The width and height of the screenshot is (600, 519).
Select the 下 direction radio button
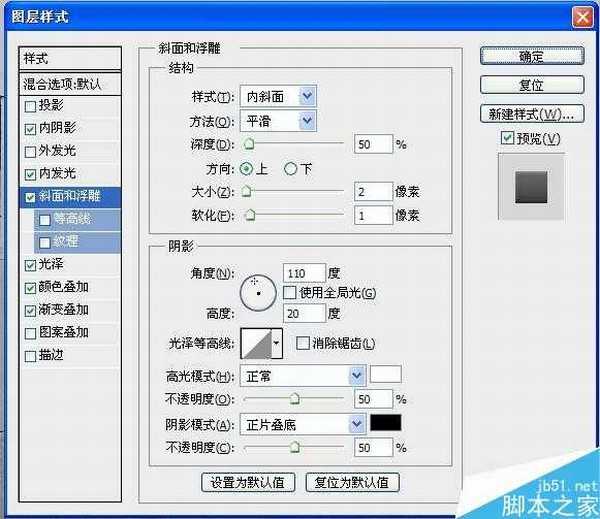[291, 169]
